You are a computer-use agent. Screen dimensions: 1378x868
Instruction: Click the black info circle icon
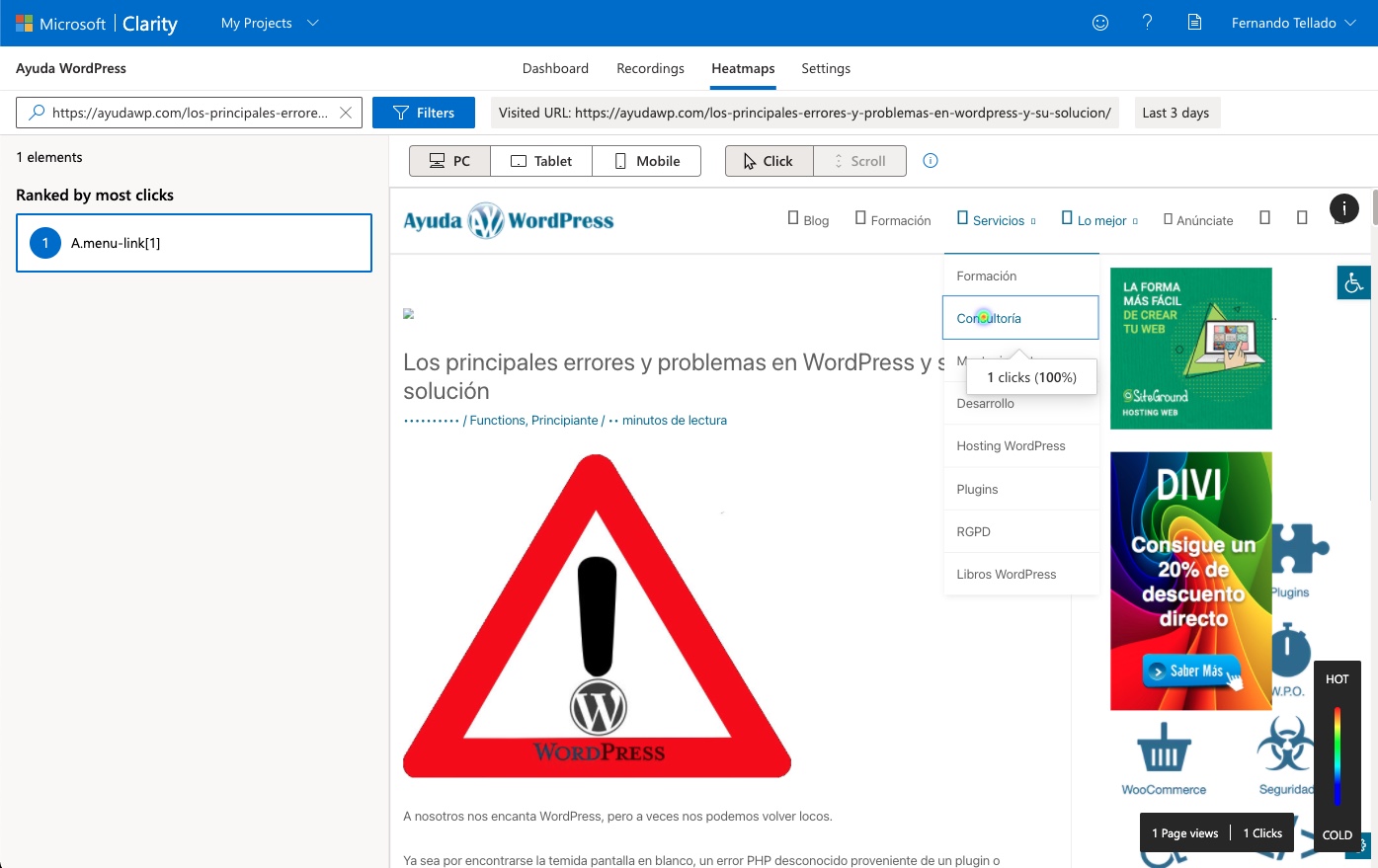point(1343,208)
